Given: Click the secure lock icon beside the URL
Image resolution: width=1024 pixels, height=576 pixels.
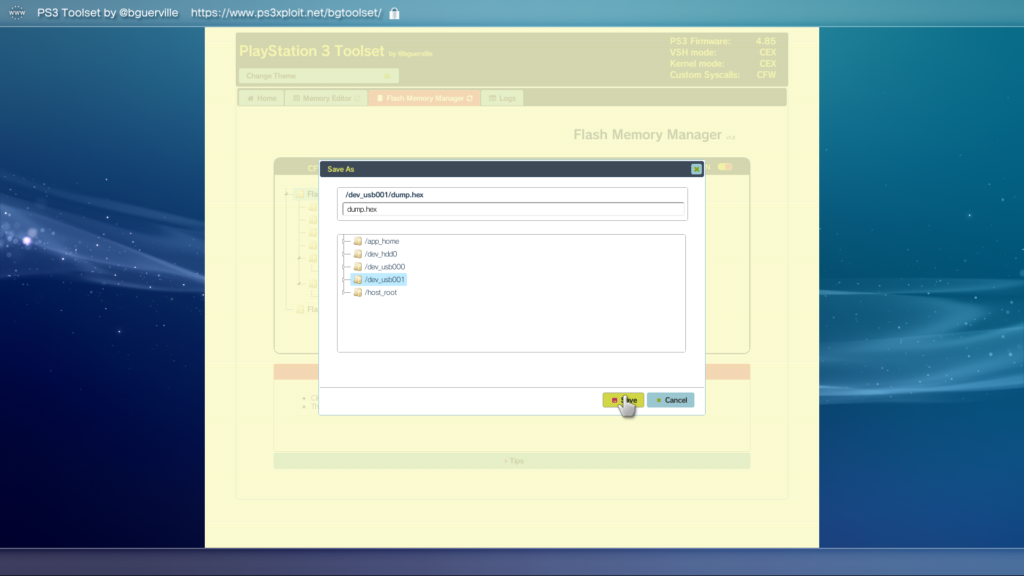Looking at the screenshot, I should 394,13.
